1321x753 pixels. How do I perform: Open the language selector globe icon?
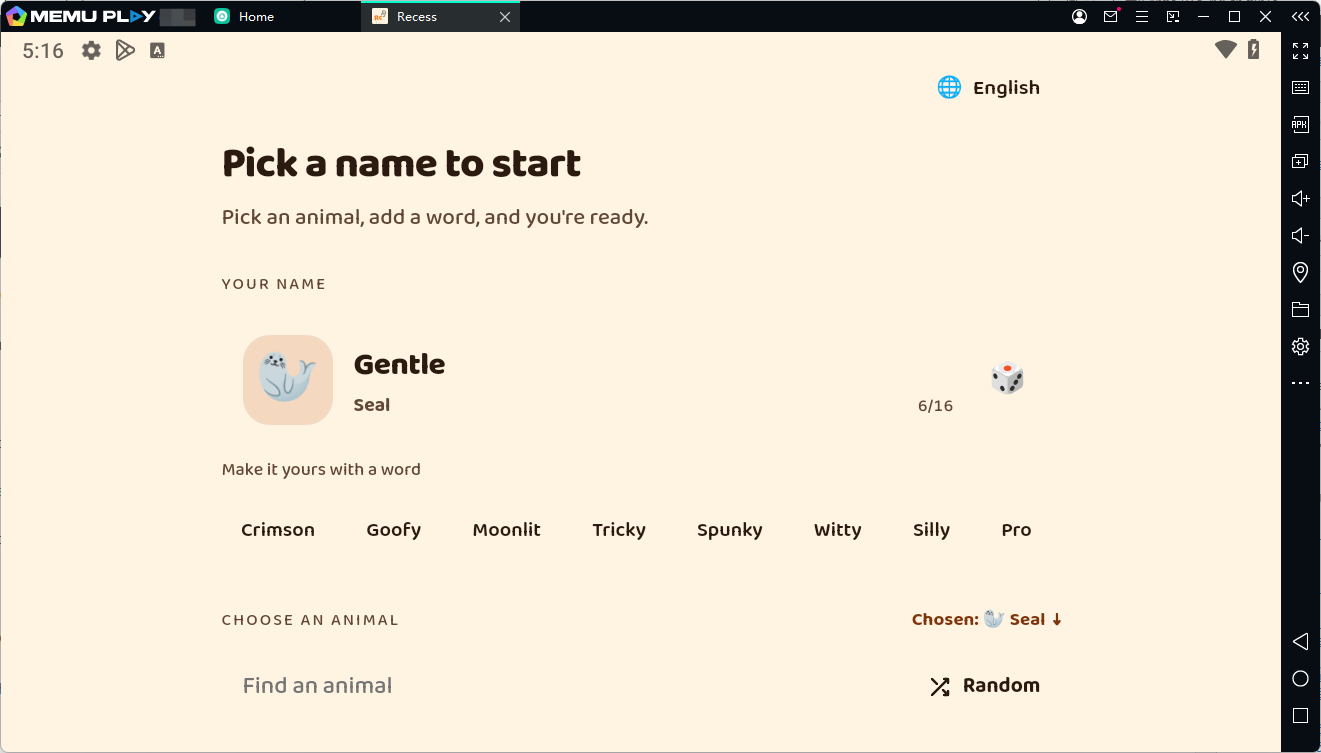[949, 88]
